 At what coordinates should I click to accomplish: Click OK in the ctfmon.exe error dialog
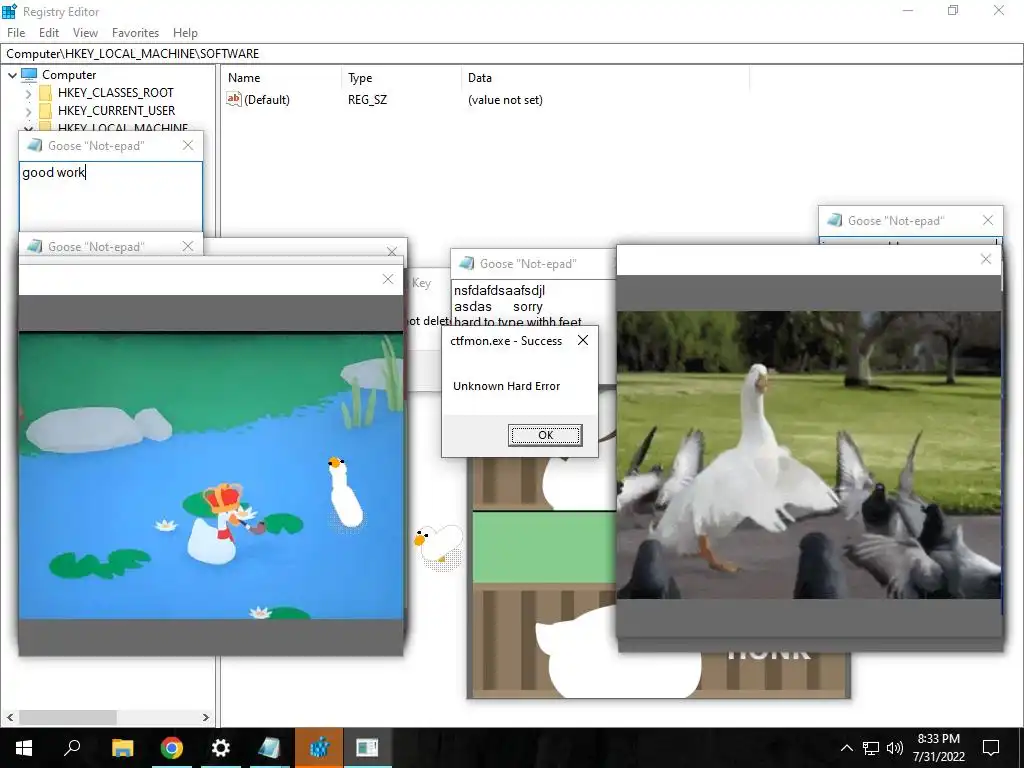pyautogui.click(x=545, y=435)
